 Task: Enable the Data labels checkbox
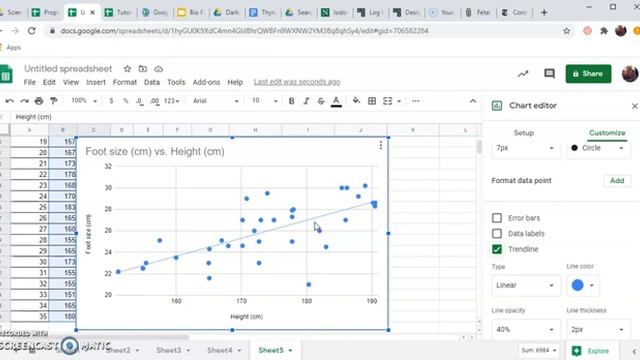point(497,233)
